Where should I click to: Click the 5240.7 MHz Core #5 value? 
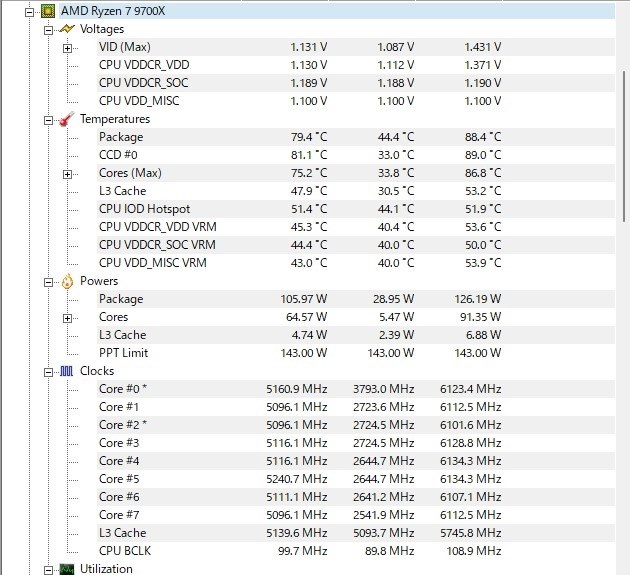pyautogui.click(x=297, y=479)
